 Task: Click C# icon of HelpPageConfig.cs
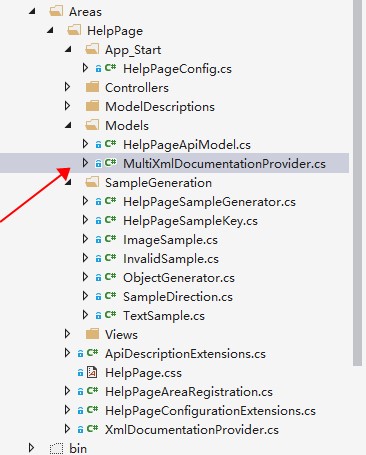pyautogui.click(x=110, y=68)
